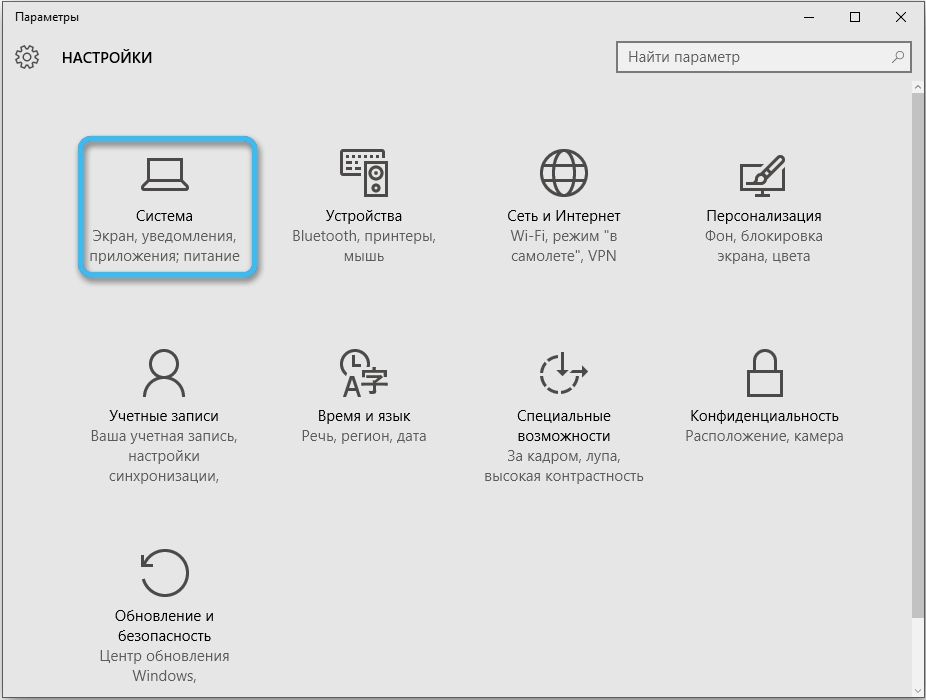Click 'Расположение, камера' description
The width and height of the screenshot is (926, 700).
click(764, 436)
